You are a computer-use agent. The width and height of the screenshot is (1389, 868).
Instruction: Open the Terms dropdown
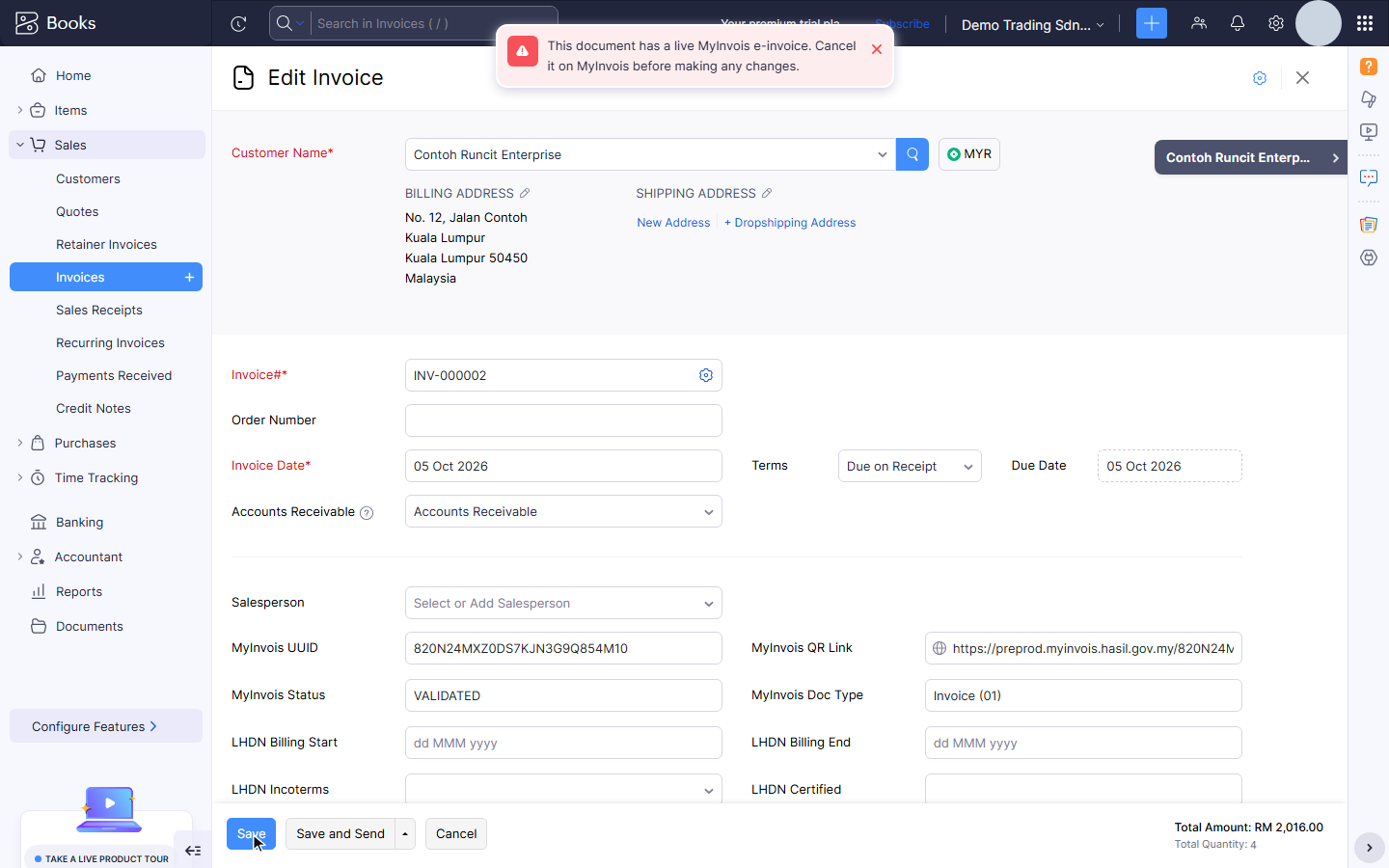coord(910,466)
